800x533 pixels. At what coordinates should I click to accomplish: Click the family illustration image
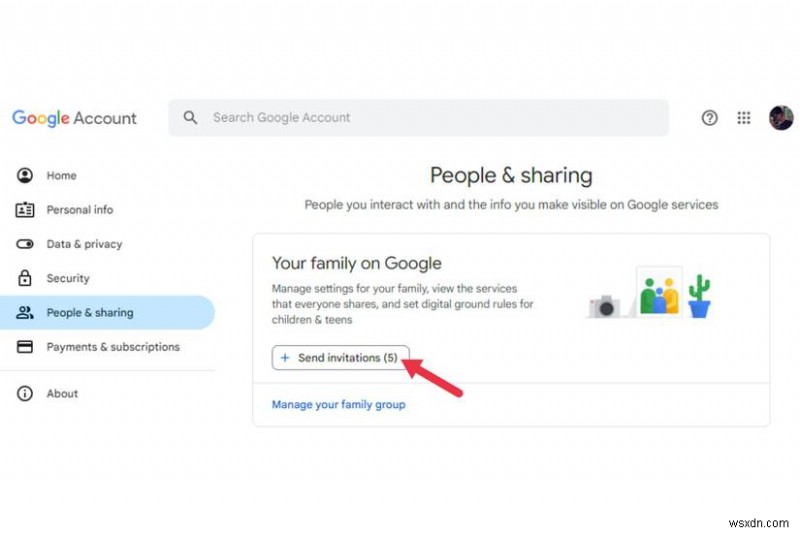[649, 292]
